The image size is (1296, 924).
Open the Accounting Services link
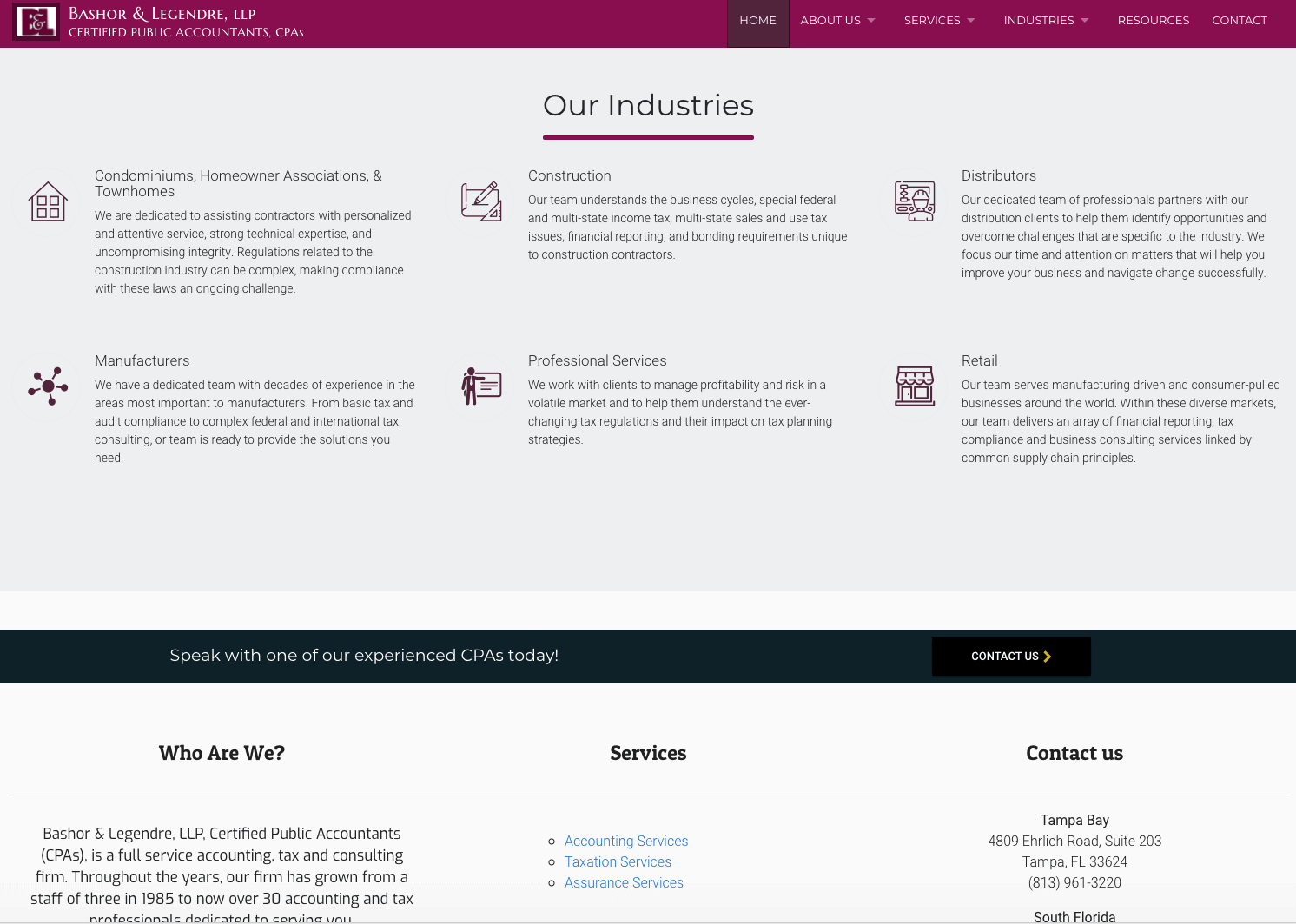[625, 841]
